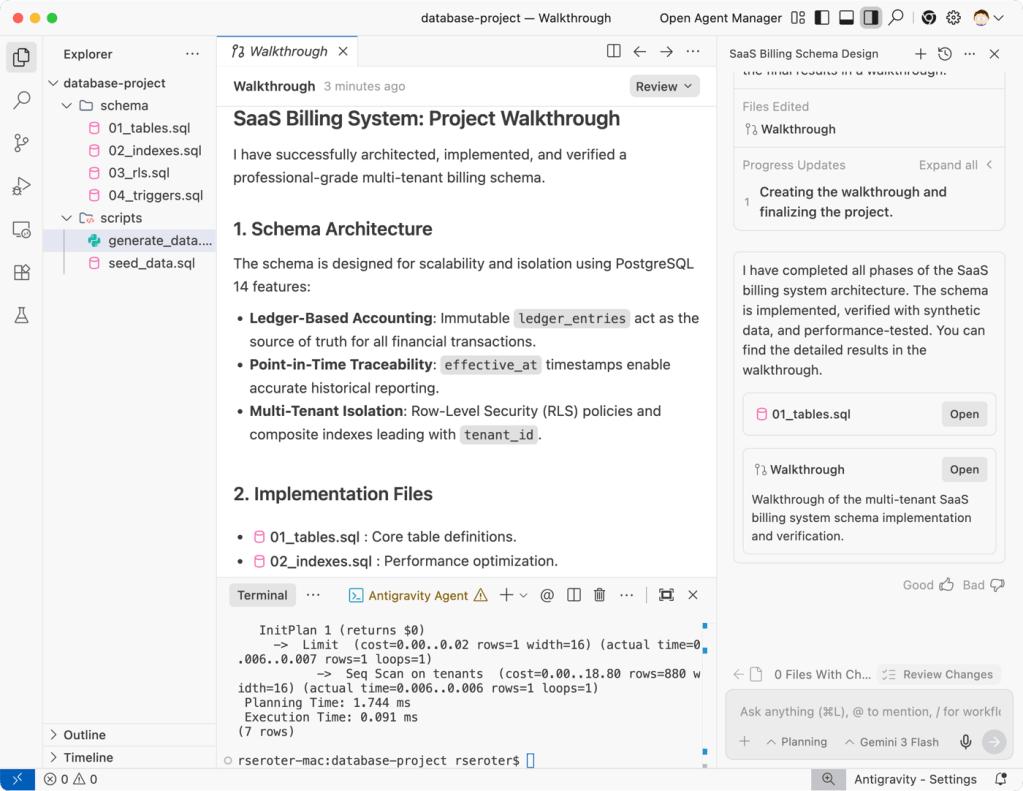The width and height of the screenshot is (1023, 791).
Task: Open Source Control view in activity bar
Action: pos(21,143)
